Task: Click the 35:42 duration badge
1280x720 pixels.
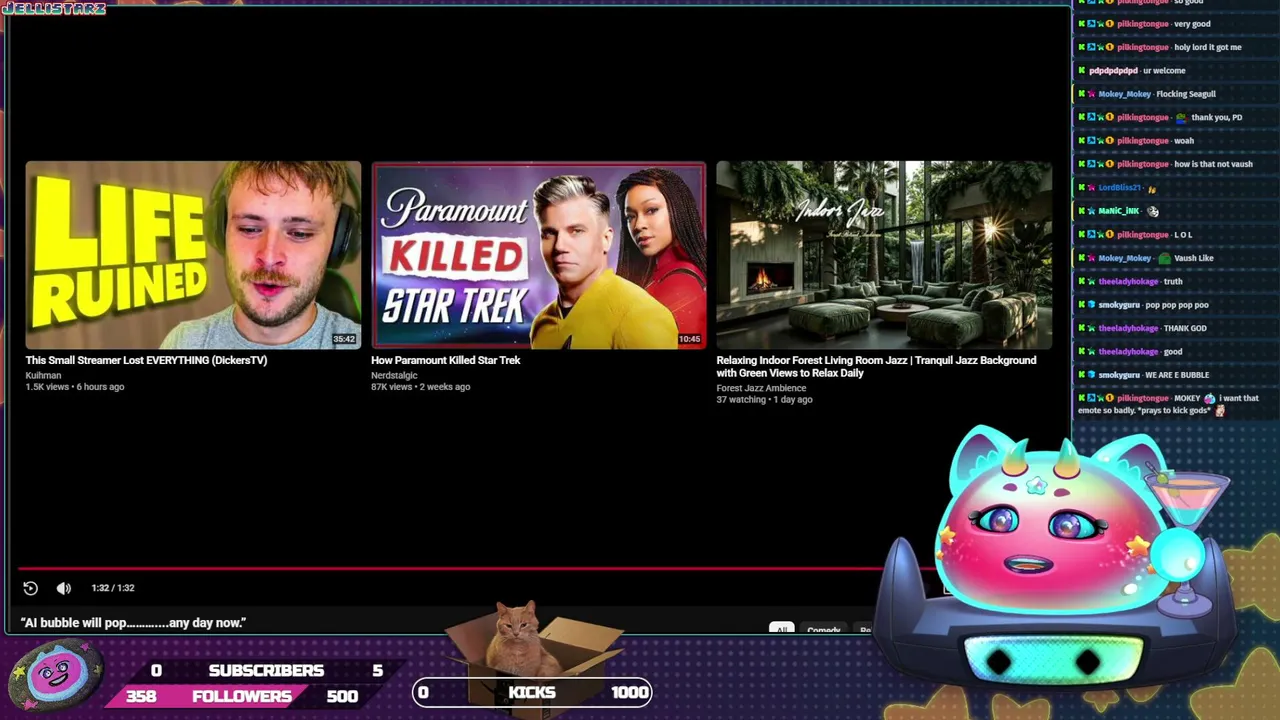Action: (344, 339)
